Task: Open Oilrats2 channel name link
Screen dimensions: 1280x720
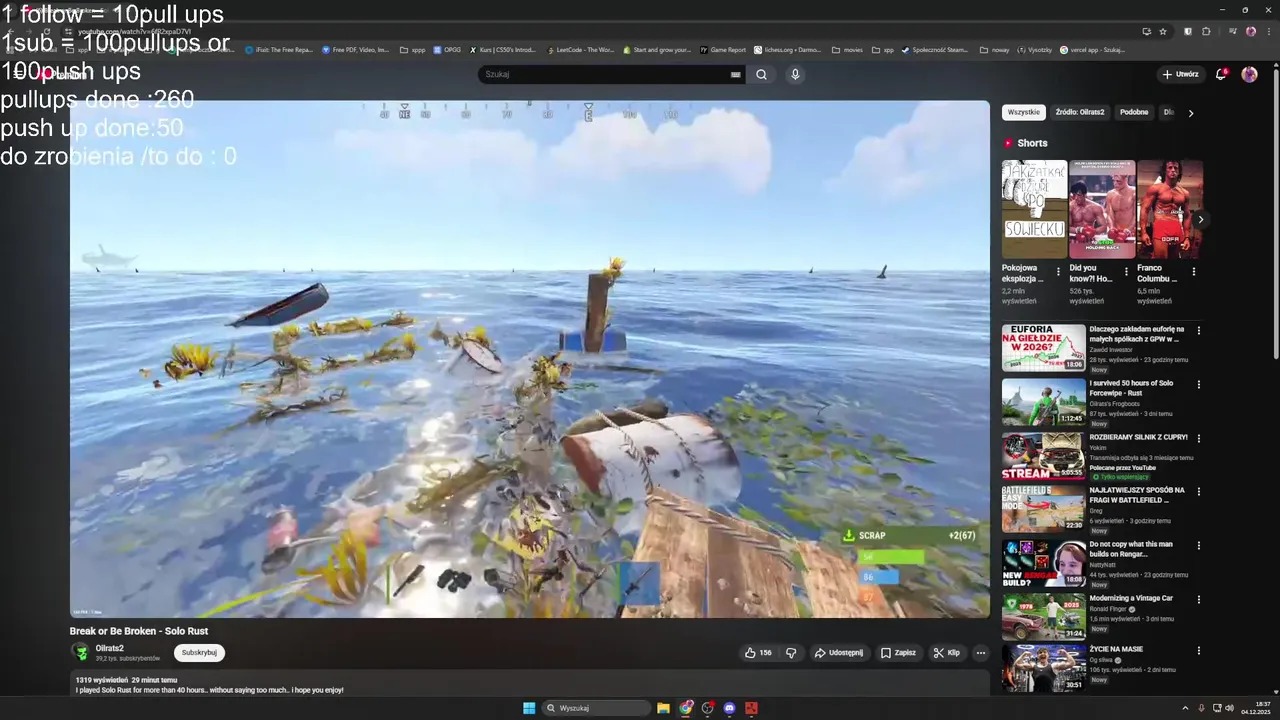Action: click(110, 648)
